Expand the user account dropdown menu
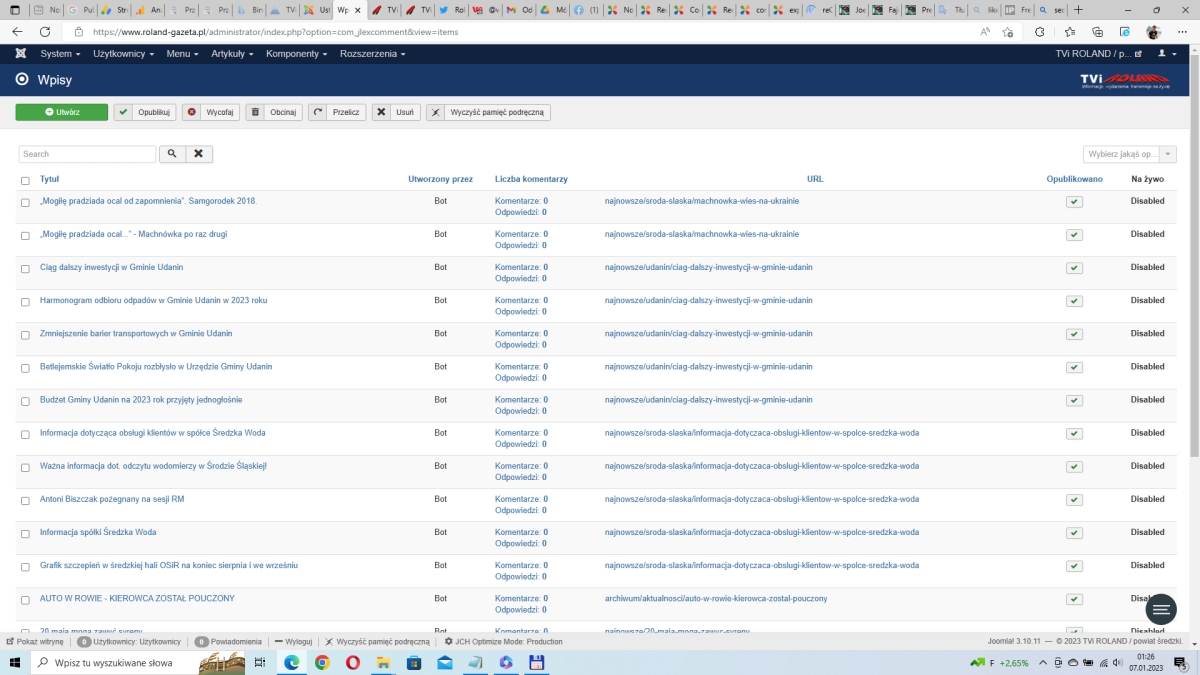Screen dimensions: 1200x675 1165,53
